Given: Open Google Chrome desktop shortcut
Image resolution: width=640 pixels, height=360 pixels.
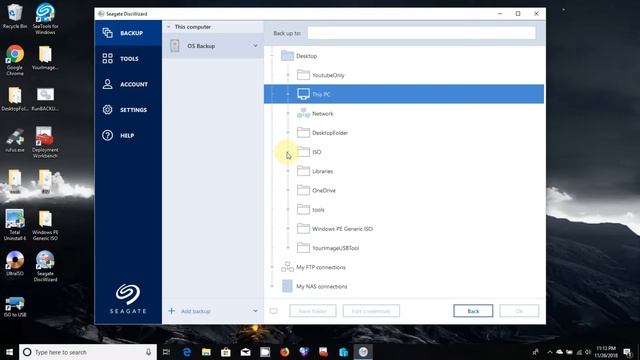Looking at the screenshot, I should click(x=15, y=60).
